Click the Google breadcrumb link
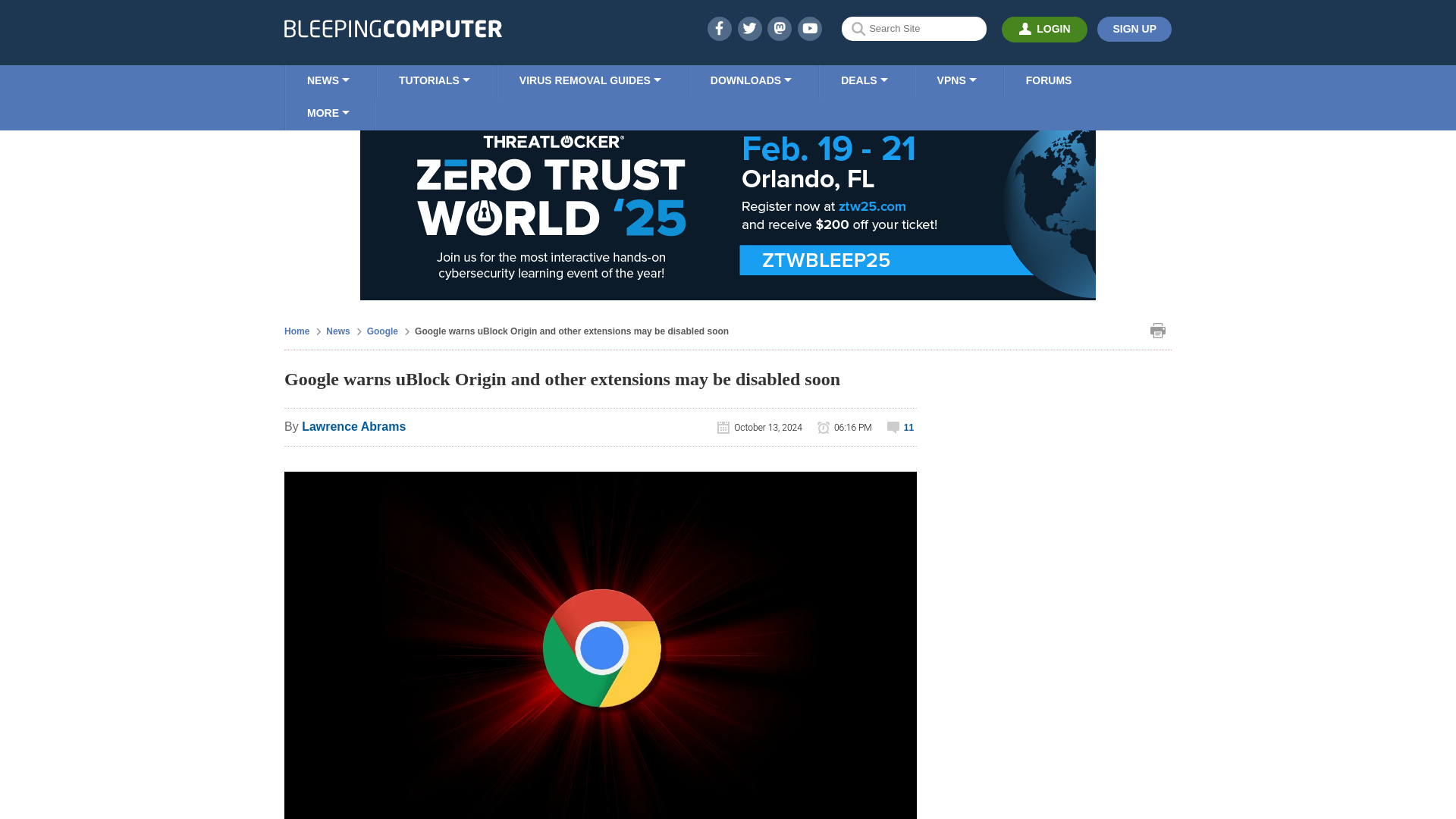 pyautogui.click(x=382, y=331)
